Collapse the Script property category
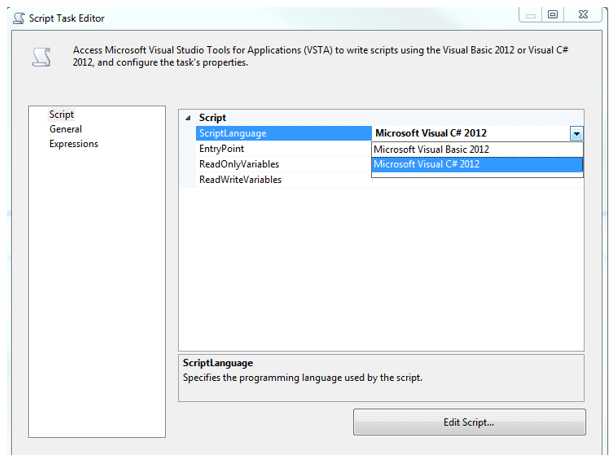611x456 pixels. 189,118
